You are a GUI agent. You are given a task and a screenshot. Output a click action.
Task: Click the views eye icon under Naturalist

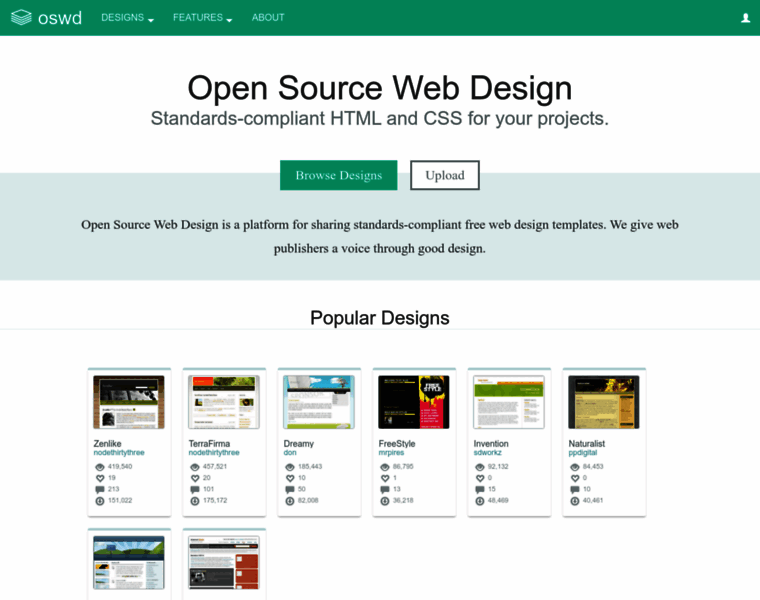coord(574,467)
